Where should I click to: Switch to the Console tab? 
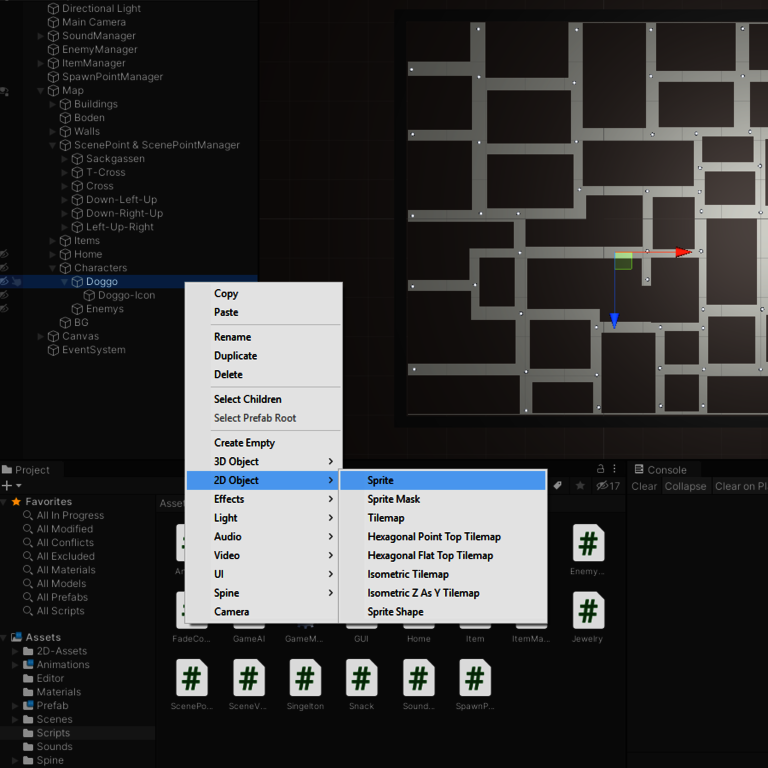pyautogui.click(x=660, y=470)
